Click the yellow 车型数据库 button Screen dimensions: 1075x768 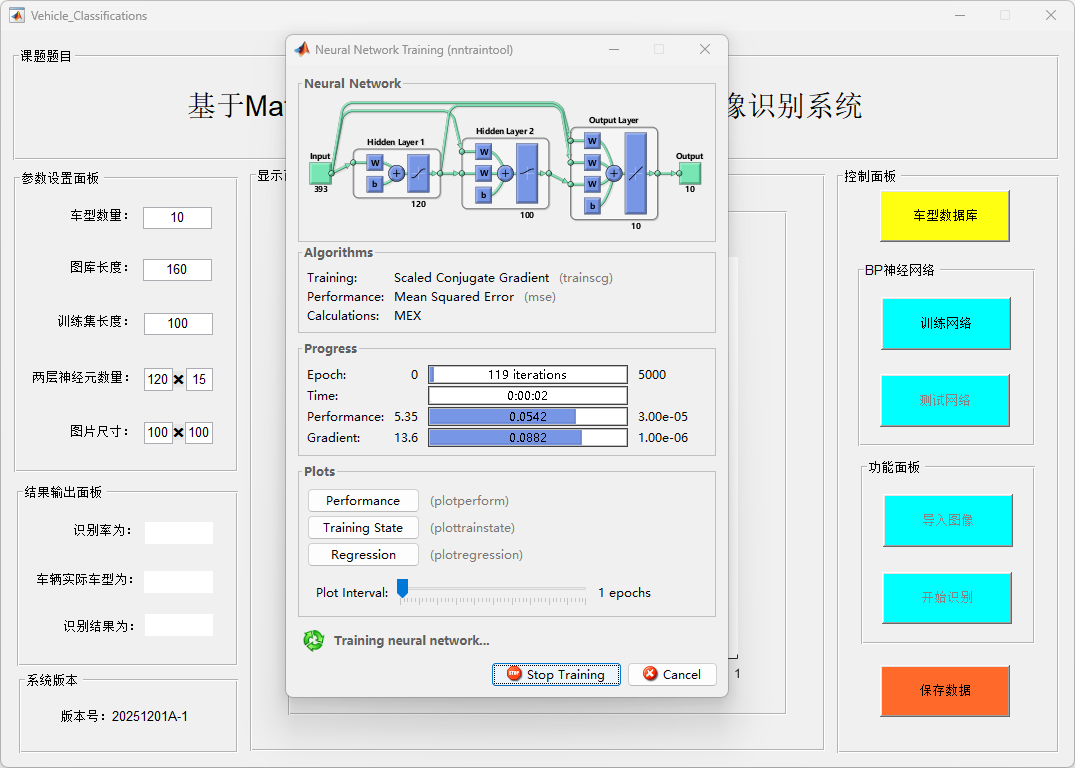(x=945, y=215)
